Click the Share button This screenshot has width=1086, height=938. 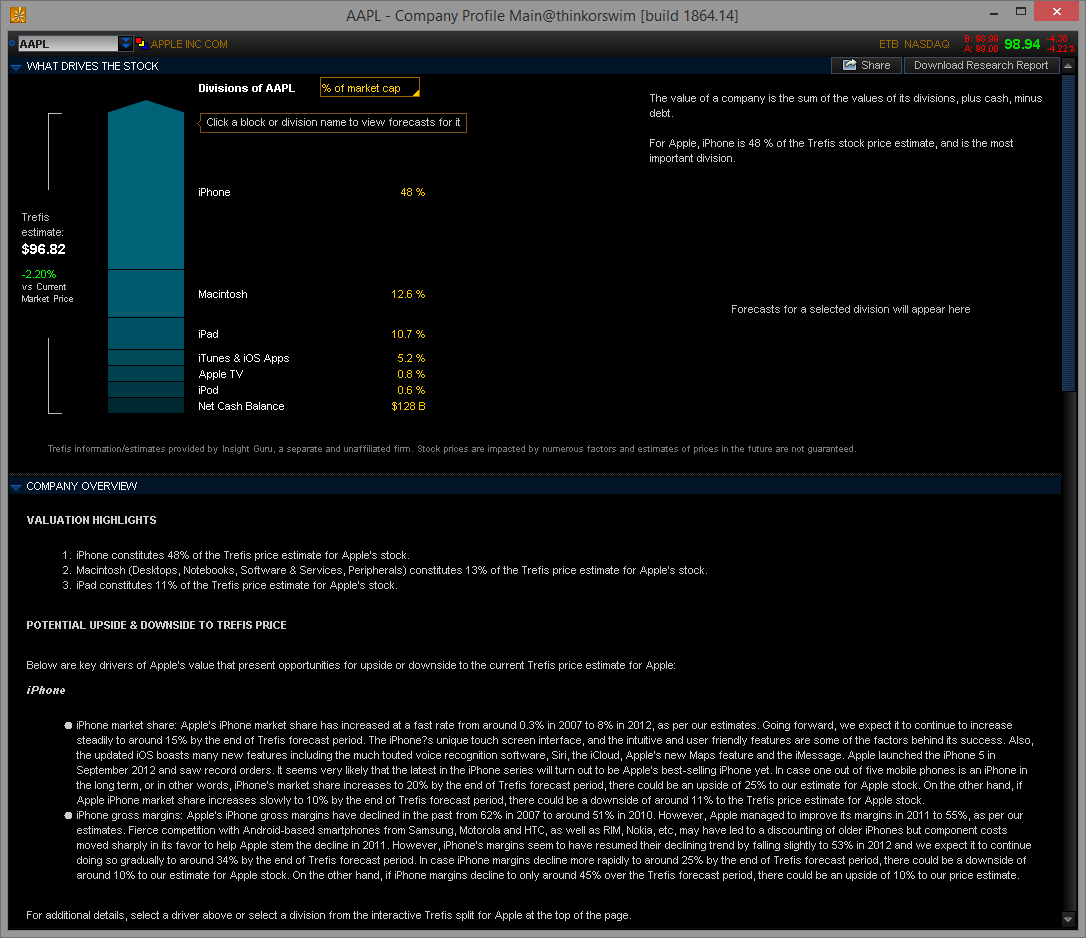866,65
